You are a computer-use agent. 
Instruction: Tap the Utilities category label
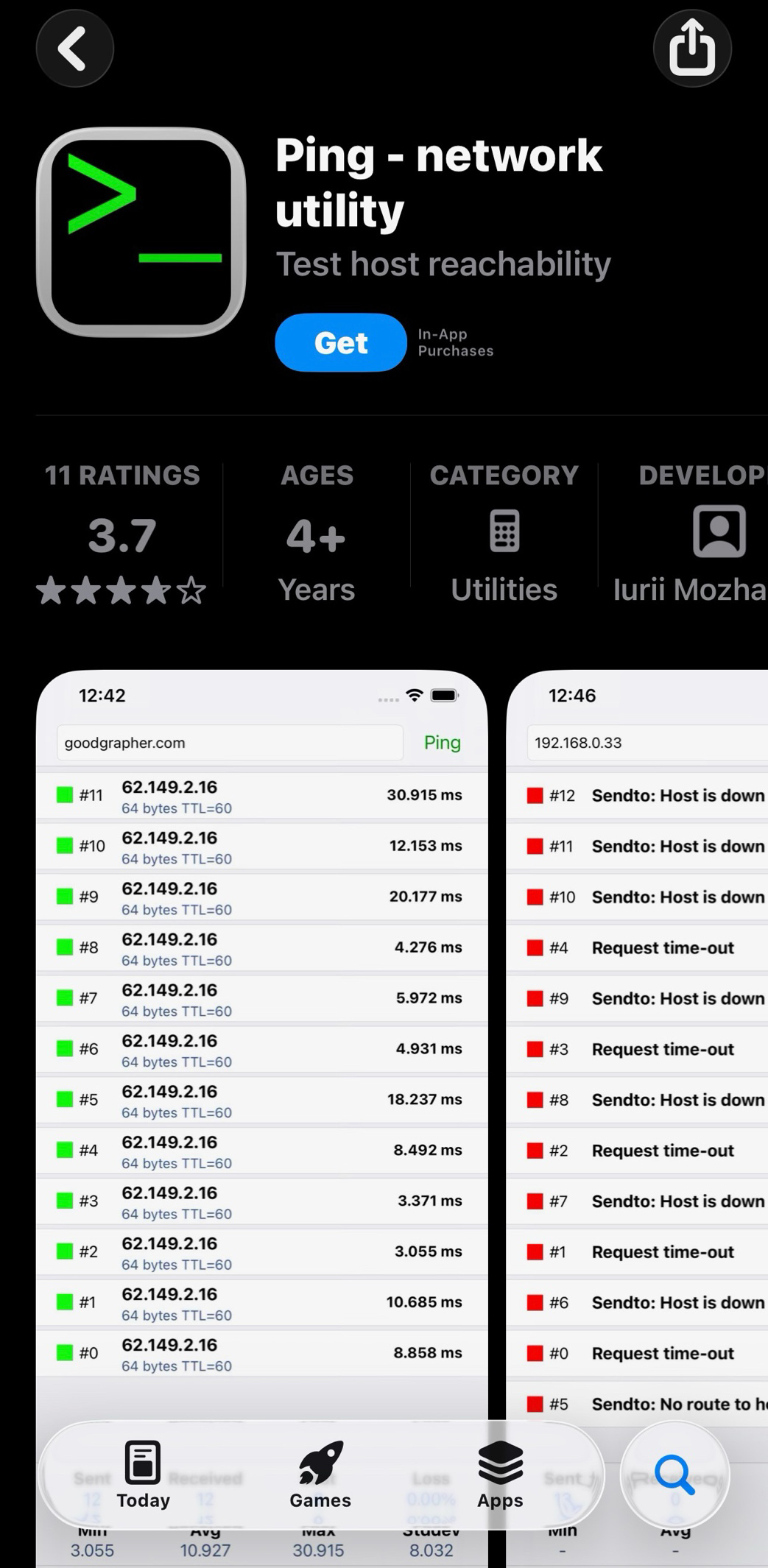tap(504, 590)
